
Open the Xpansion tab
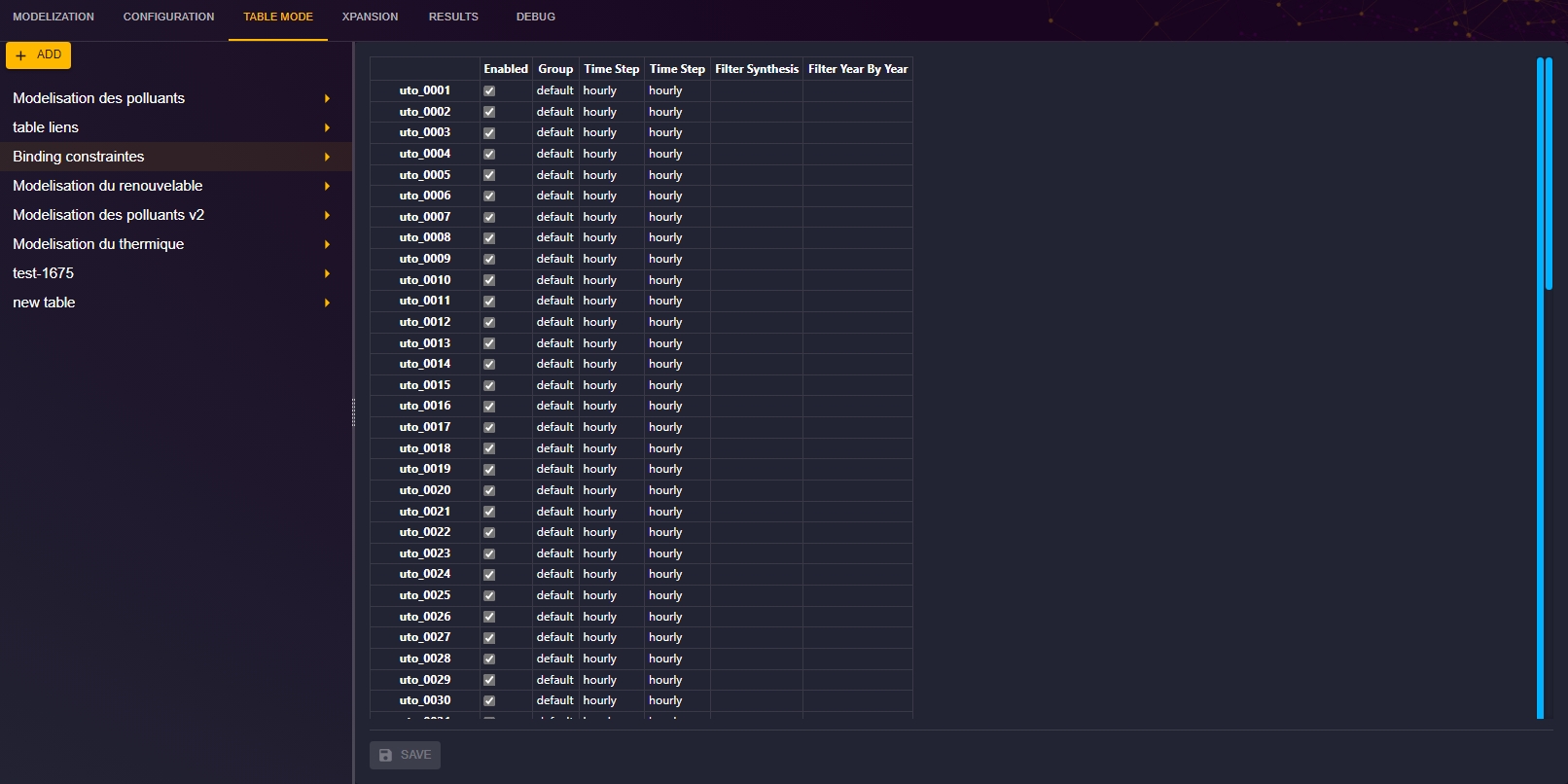pos(370,17)
